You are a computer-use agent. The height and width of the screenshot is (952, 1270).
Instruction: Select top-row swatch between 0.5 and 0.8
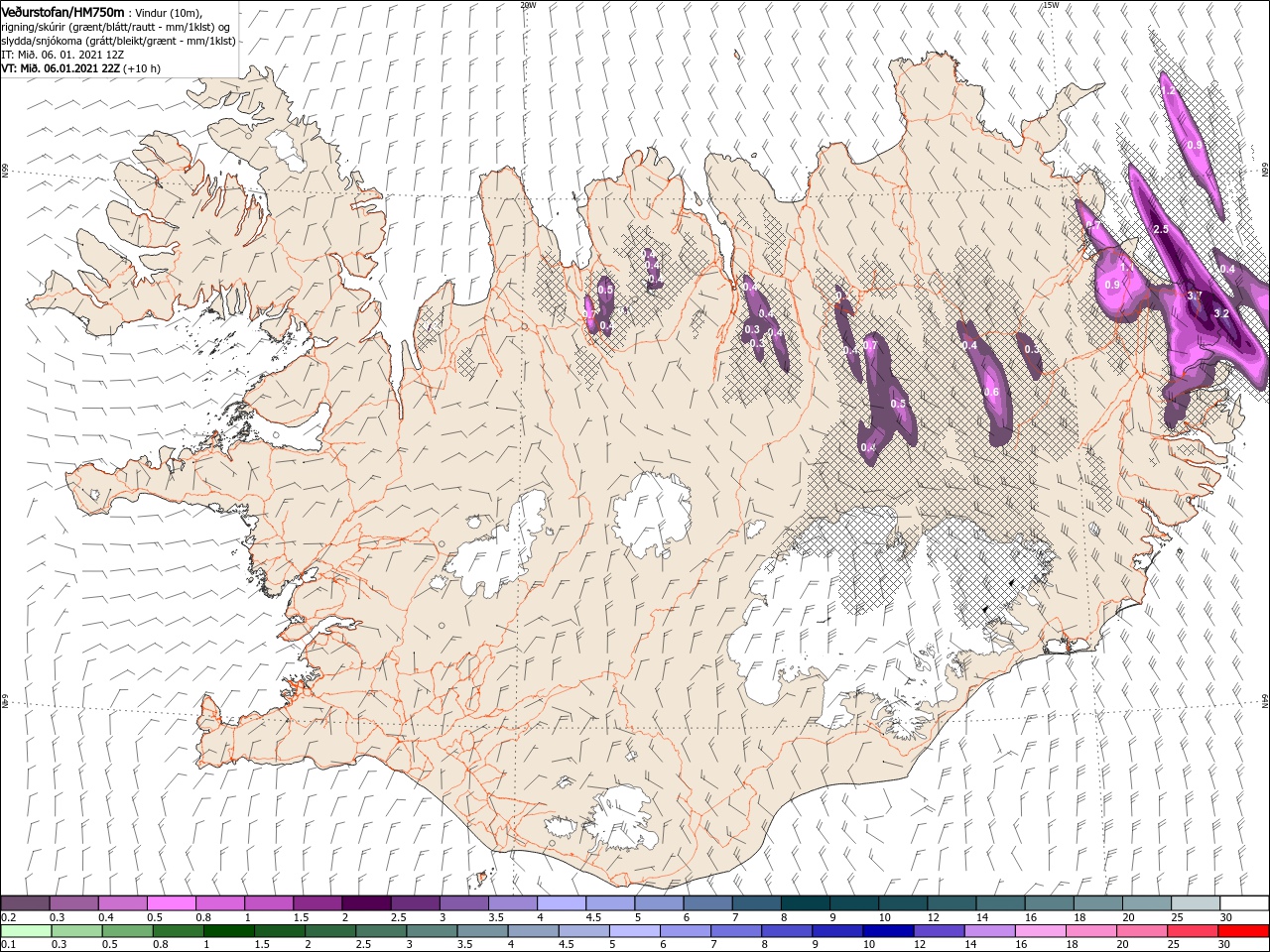pyautogui.click(x=171, y=903)
